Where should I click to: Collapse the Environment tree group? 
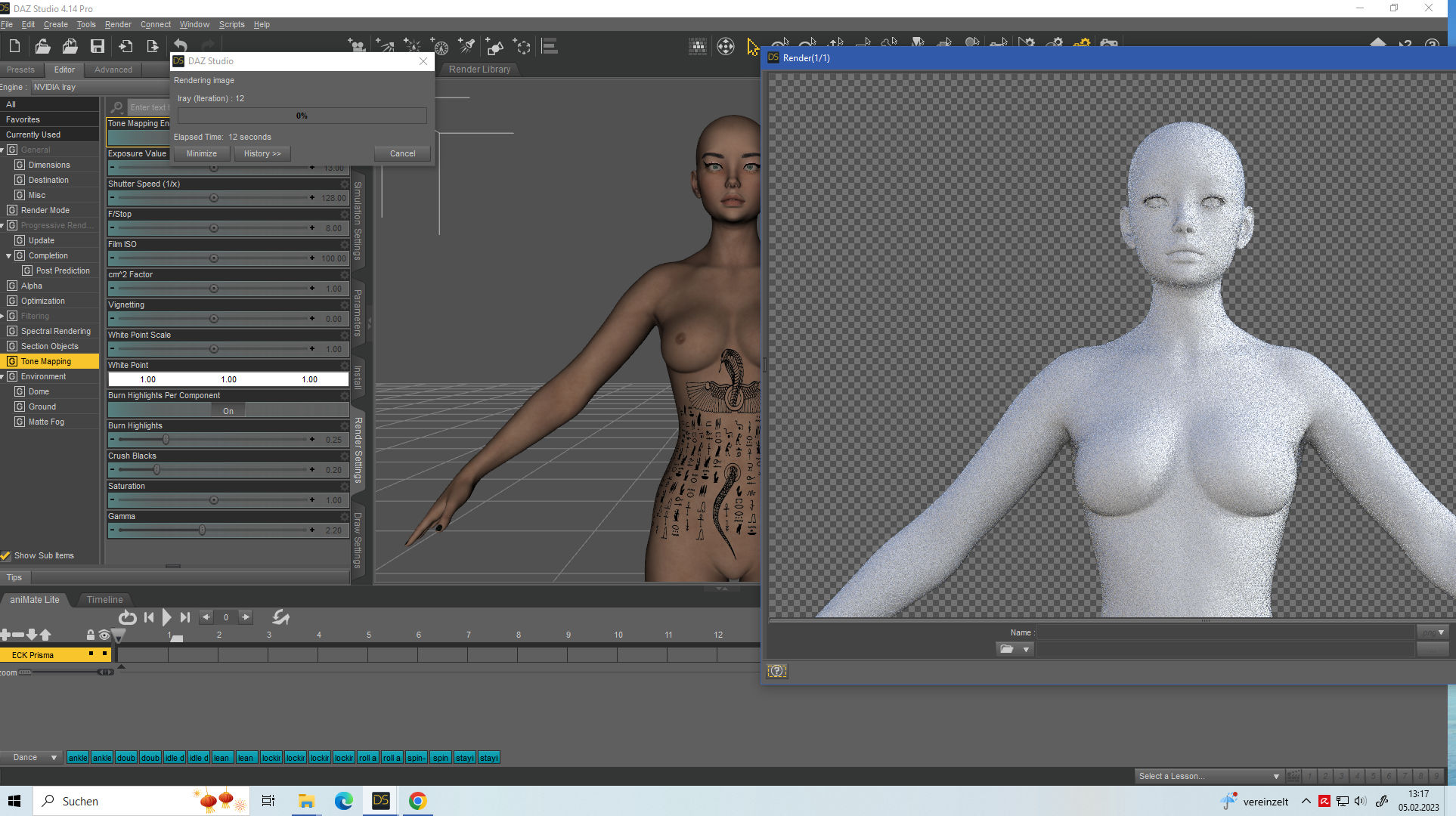[3, 376]
